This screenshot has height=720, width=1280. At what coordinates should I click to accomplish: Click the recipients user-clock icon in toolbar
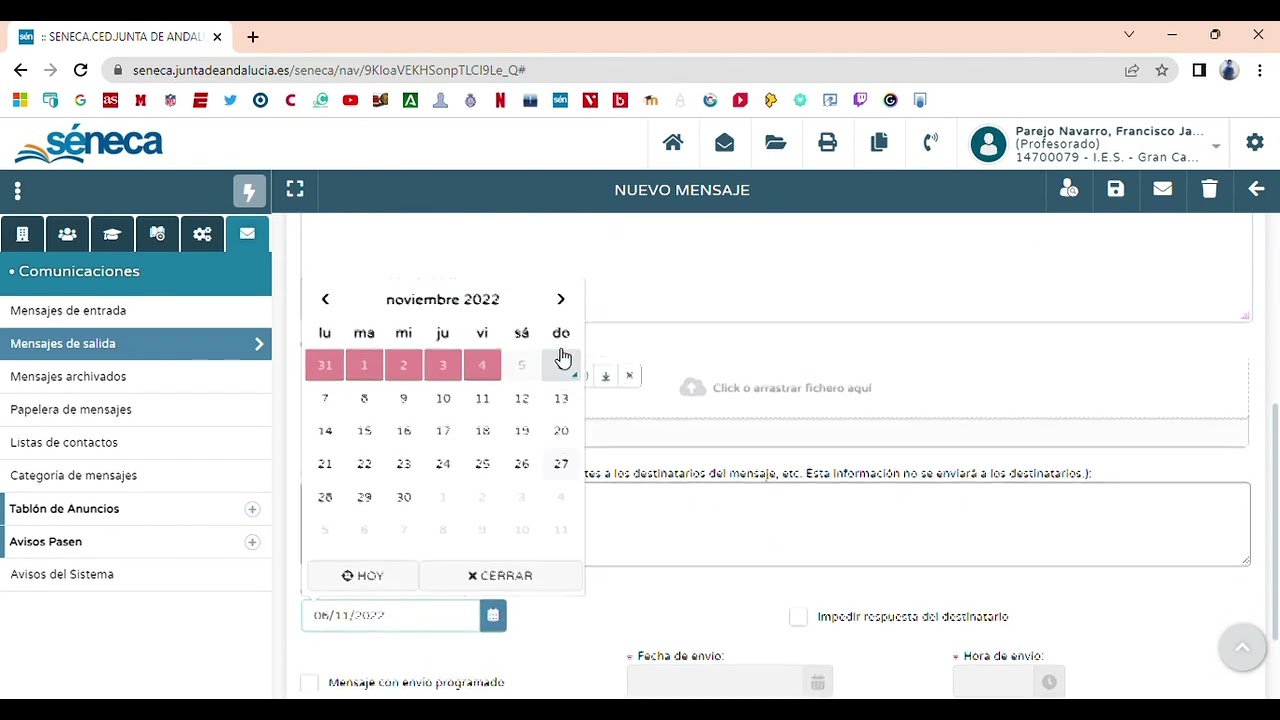point(1069,189)
